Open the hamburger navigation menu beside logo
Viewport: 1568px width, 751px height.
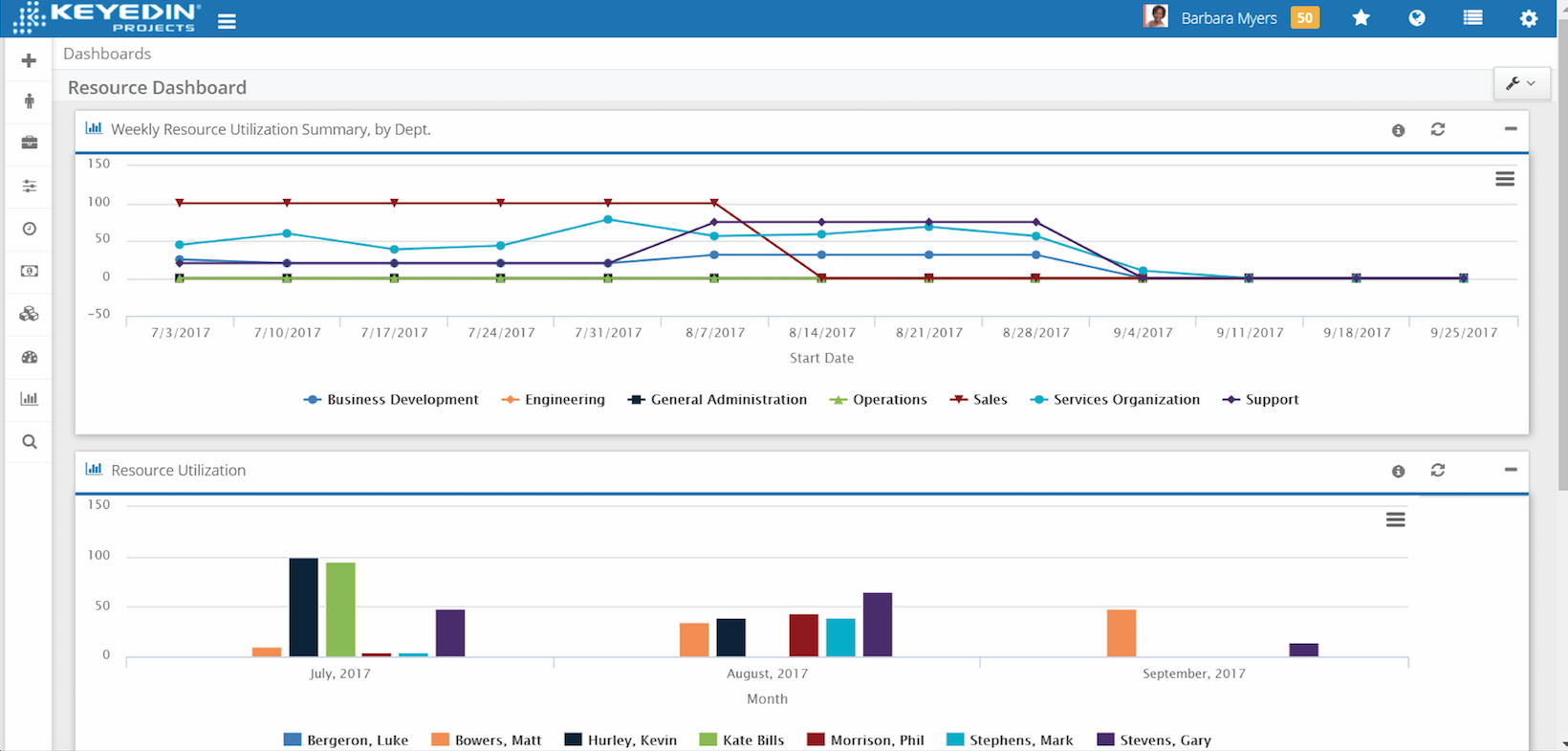point(227,21)
